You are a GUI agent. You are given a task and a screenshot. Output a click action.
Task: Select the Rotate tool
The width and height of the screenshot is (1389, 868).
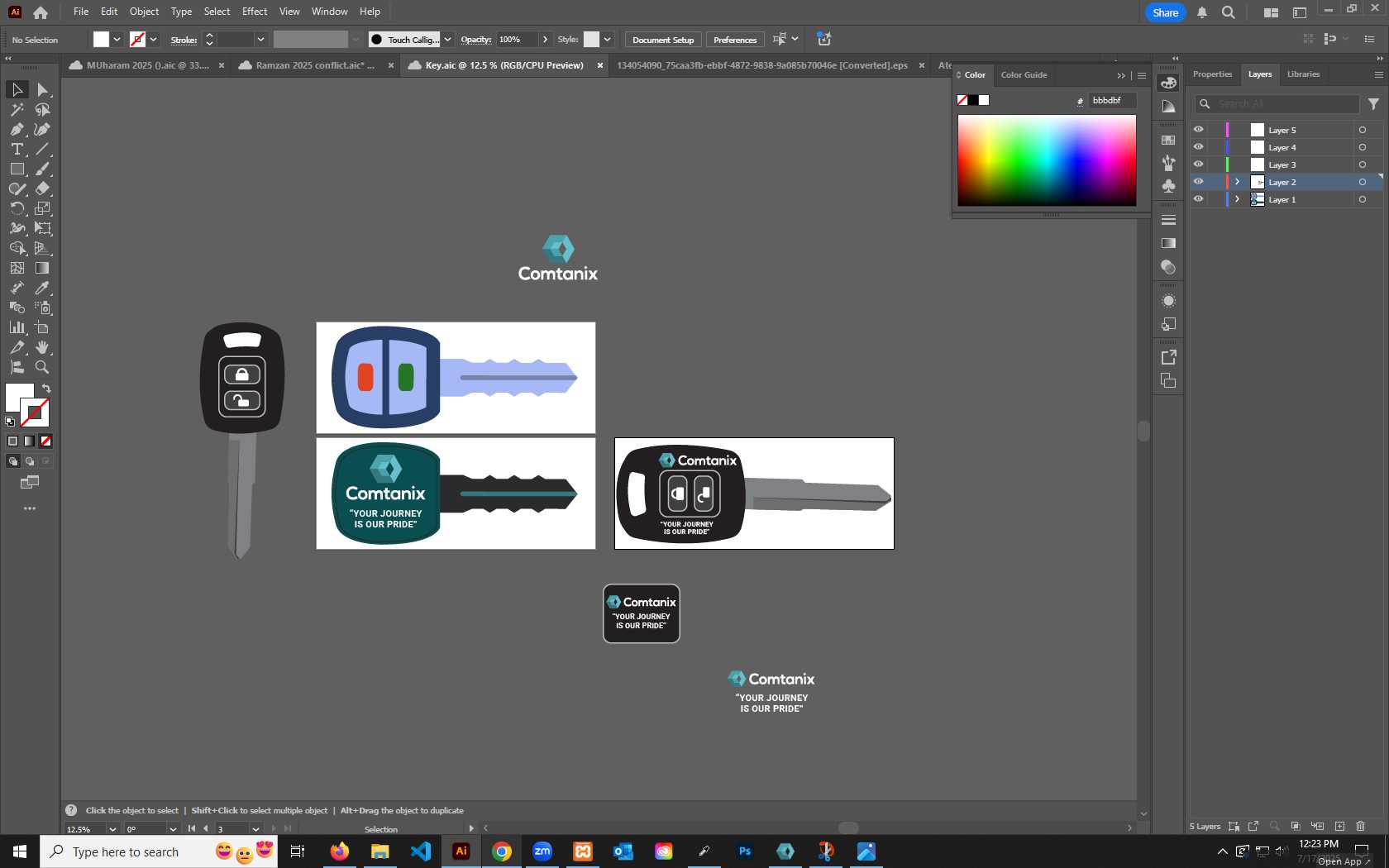[17, 208]
